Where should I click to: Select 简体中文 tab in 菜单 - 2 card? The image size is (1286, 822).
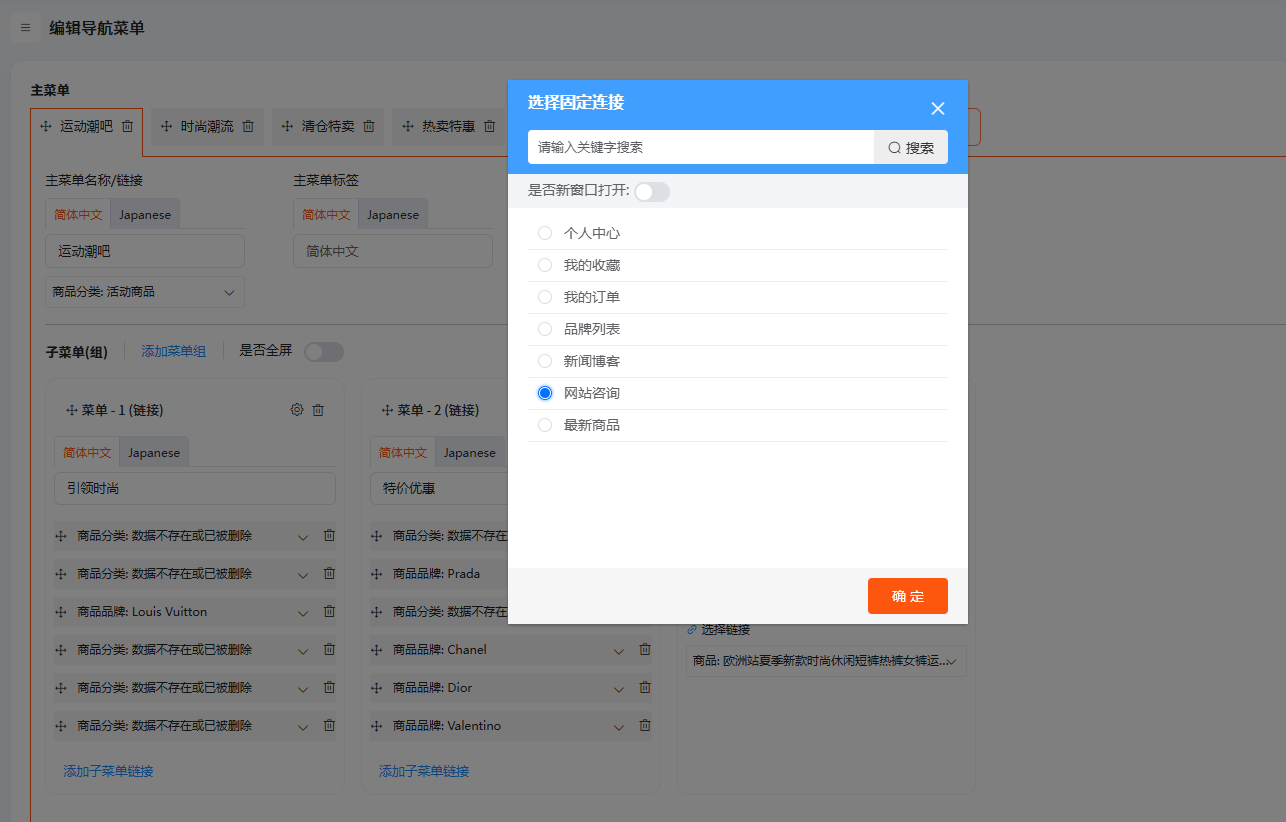(403, 452)
